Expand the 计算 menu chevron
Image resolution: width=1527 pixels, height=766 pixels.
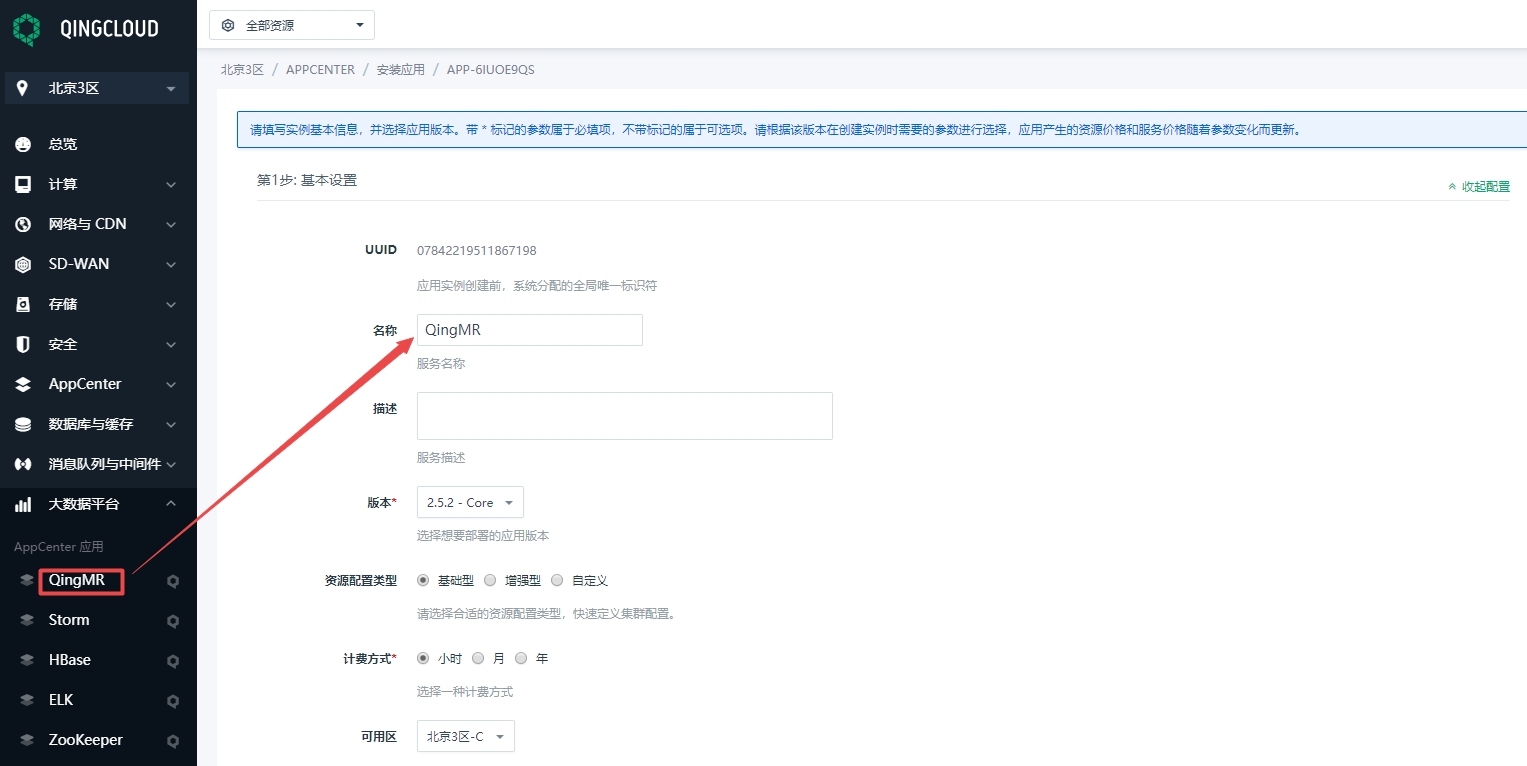171,185
